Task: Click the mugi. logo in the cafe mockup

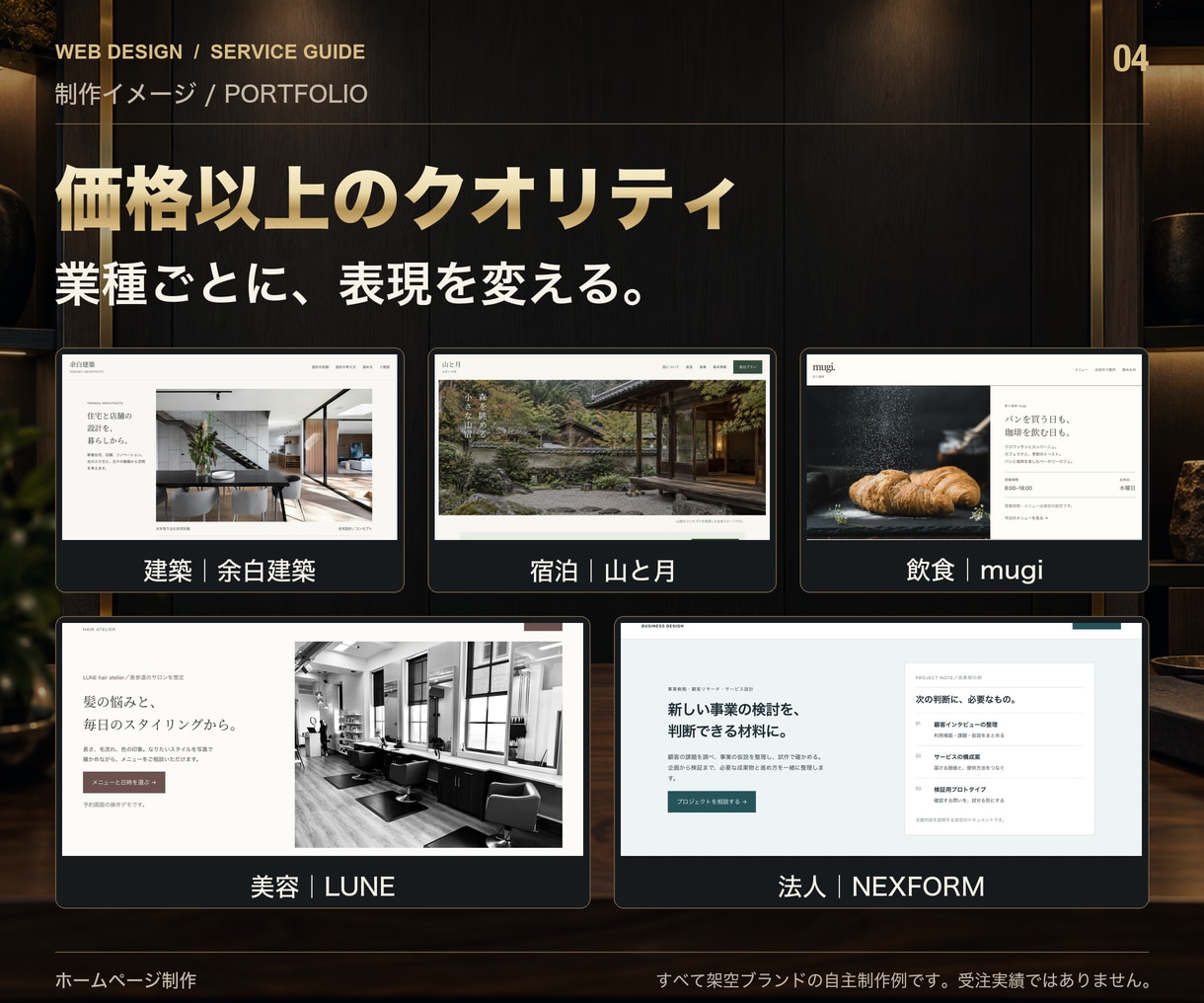Action: click(x=823, y=367)
